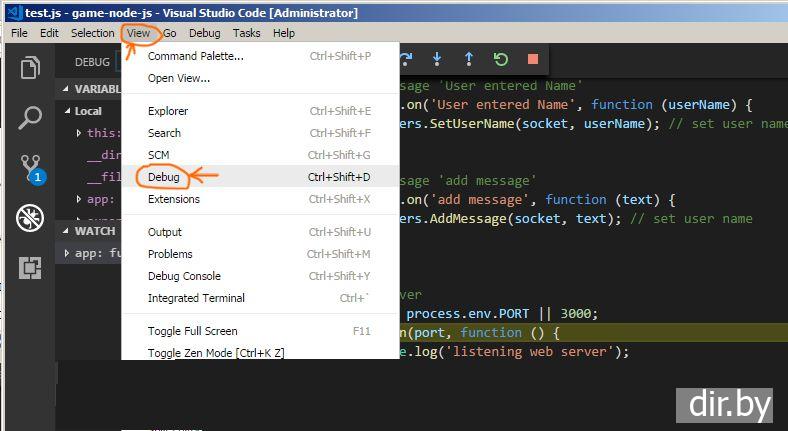Viewport: 788px width, 431px height.
Task: Choose Toggle Full Screen menu entry
Action: click(x=260, y=331)
